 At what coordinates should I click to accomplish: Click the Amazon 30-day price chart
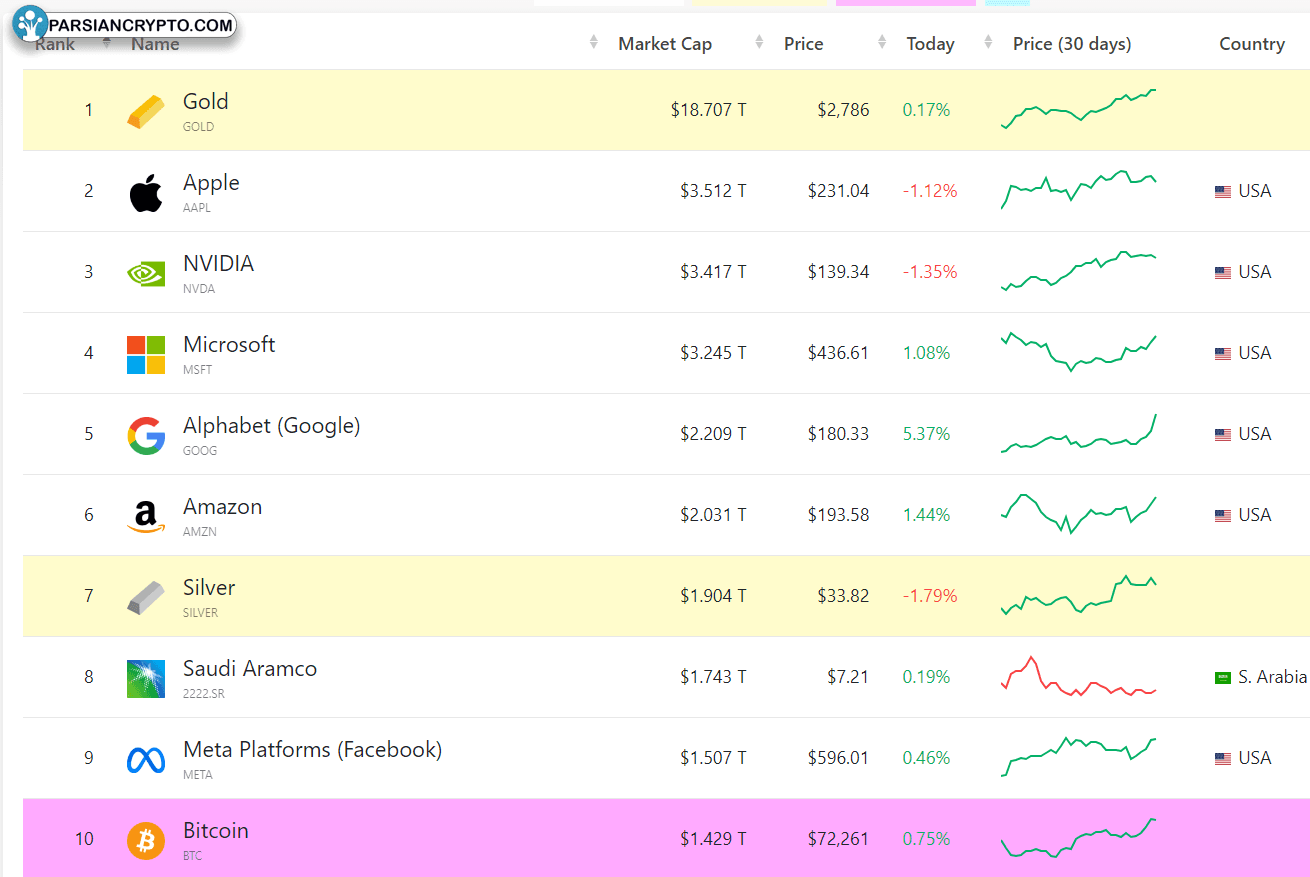(1078, 514)
